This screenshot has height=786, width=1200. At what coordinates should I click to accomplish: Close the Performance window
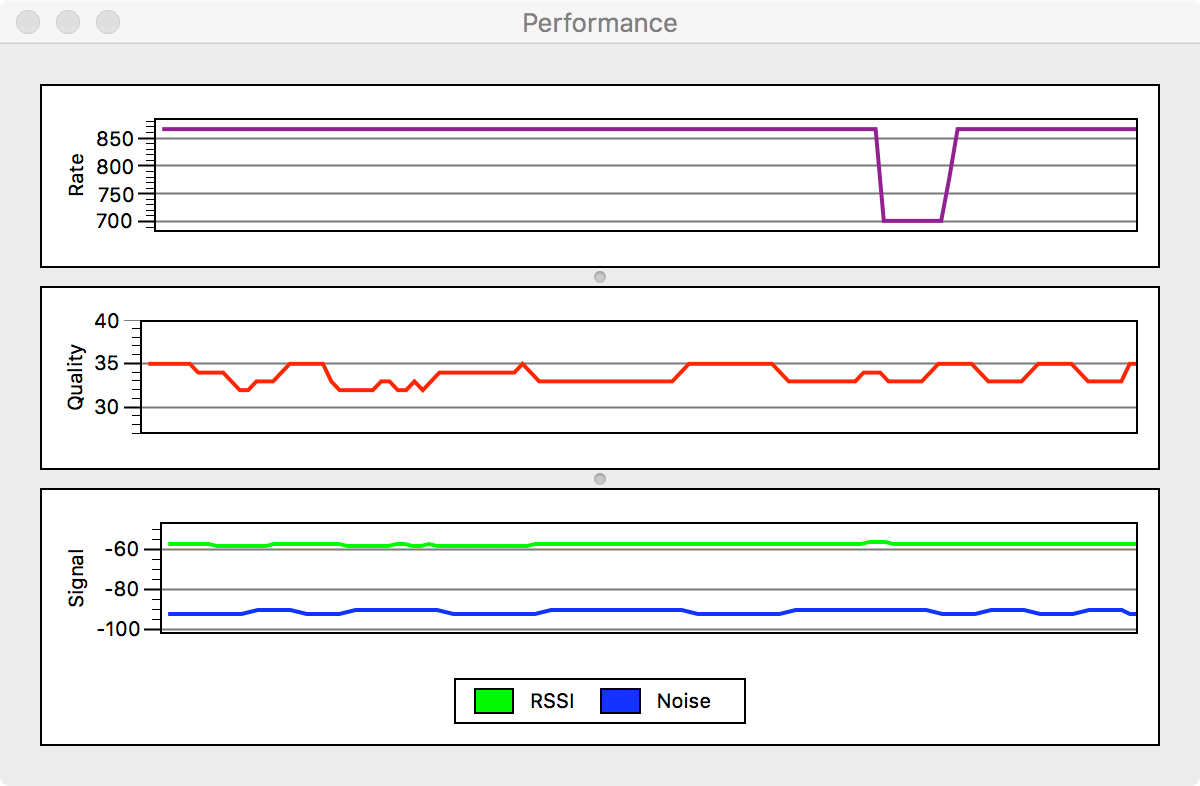point(30,22)
